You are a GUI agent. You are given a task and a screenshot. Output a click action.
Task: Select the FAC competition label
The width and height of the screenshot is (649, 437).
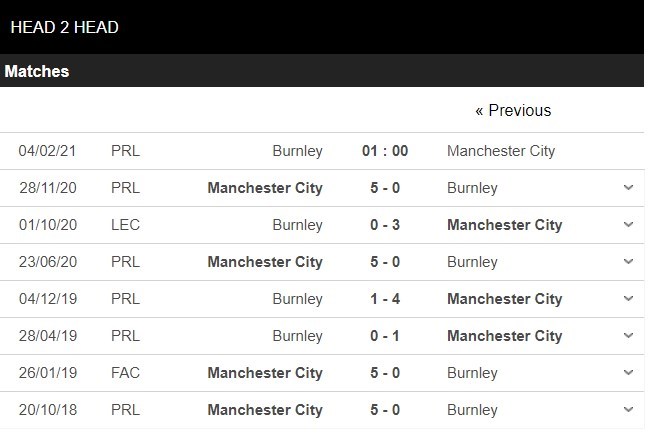(x=126, y=373)
